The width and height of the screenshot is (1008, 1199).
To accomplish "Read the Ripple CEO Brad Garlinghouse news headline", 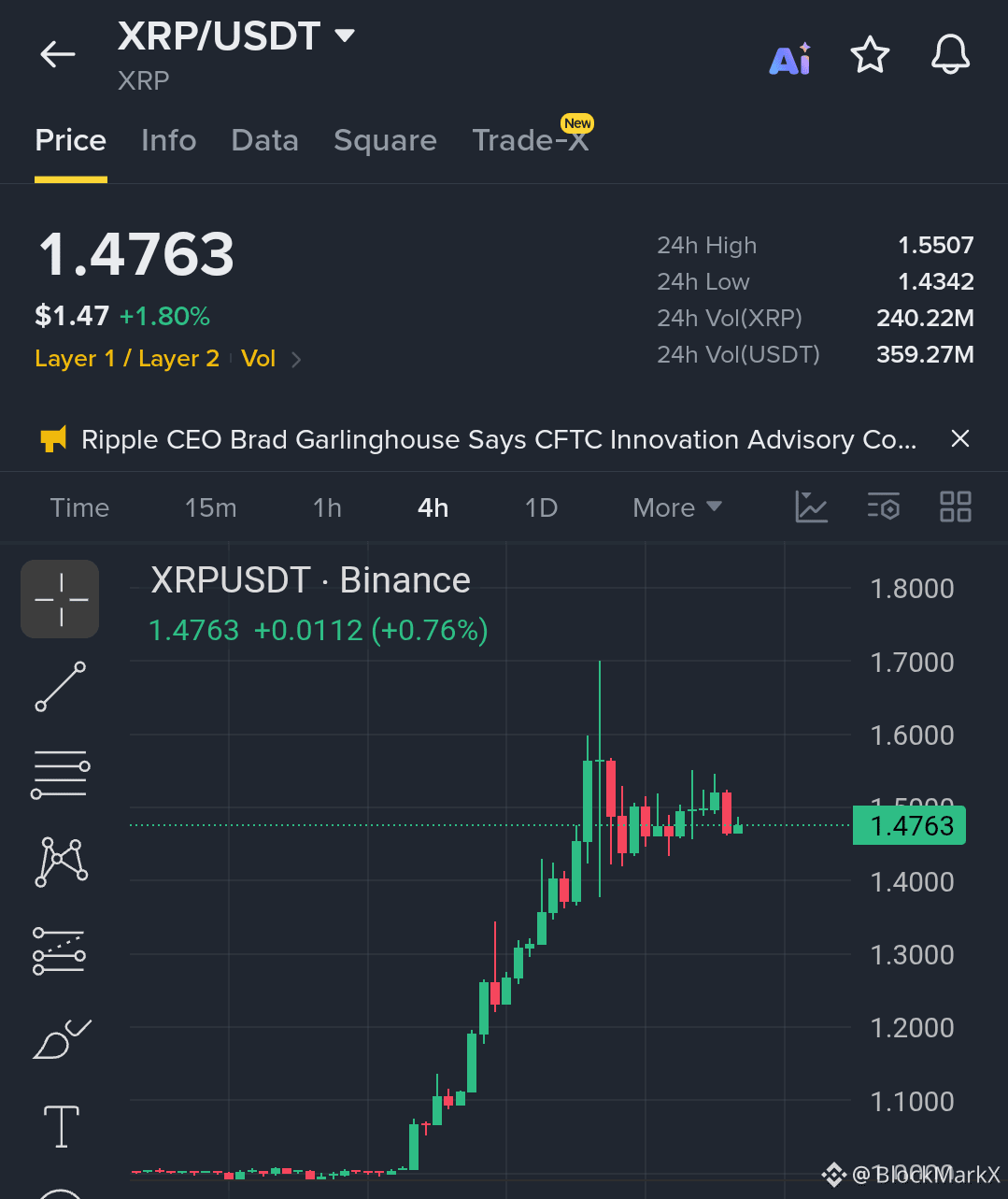I will [499, 439].
